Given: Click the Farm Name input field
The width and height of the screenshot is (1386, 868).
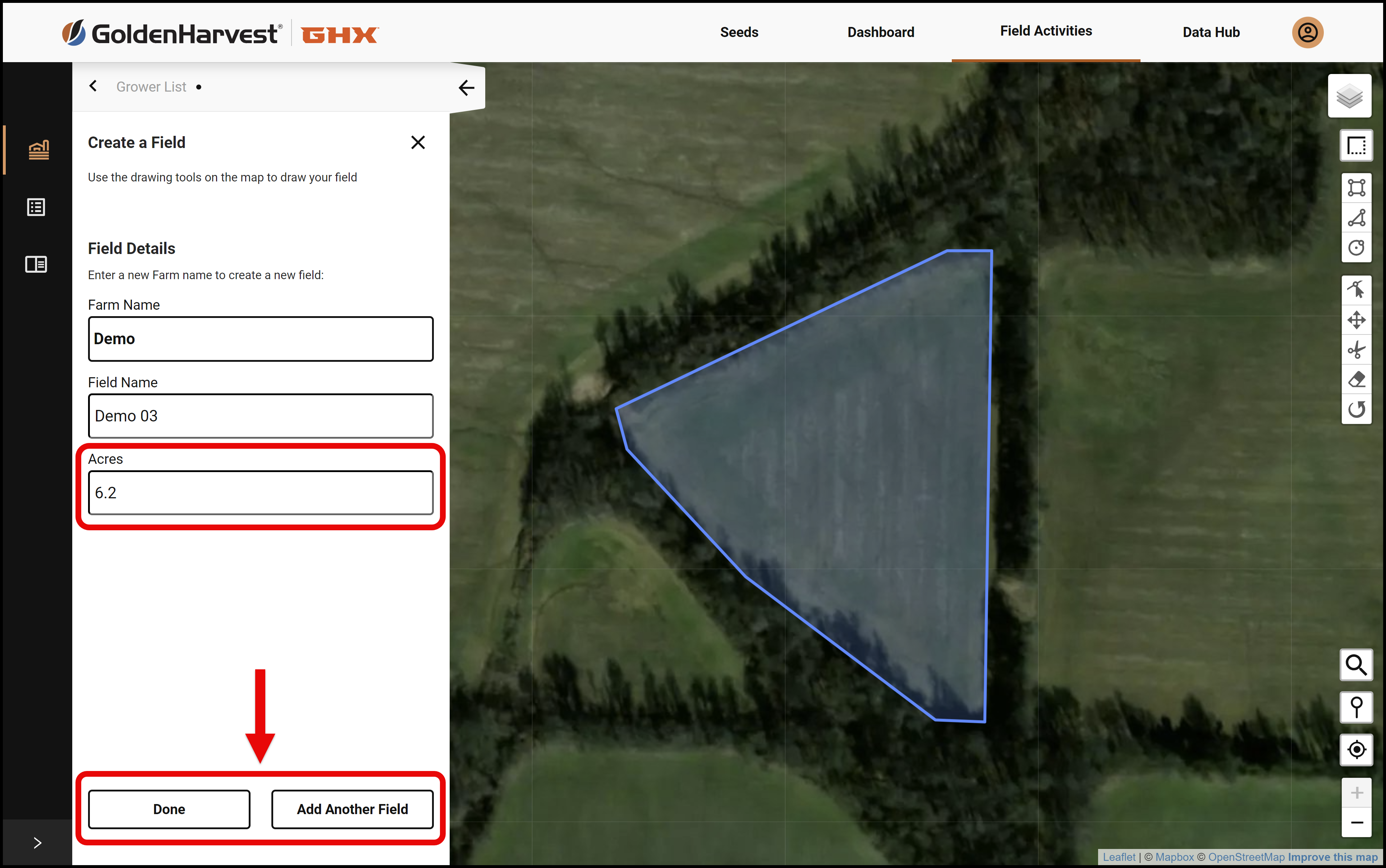Looking at the screenshot, I should [x=261, y=339].
